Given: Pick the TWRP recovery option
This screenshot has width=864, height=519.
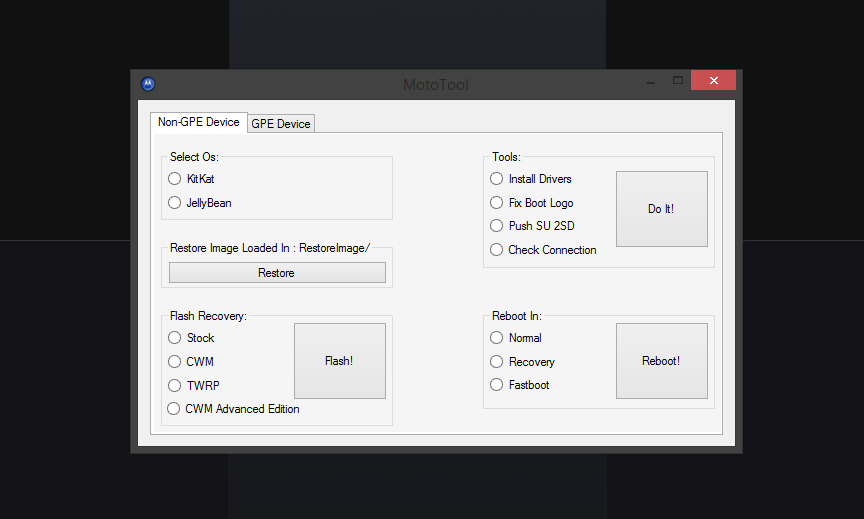Looking at the screenshot, I should (175, 385).
